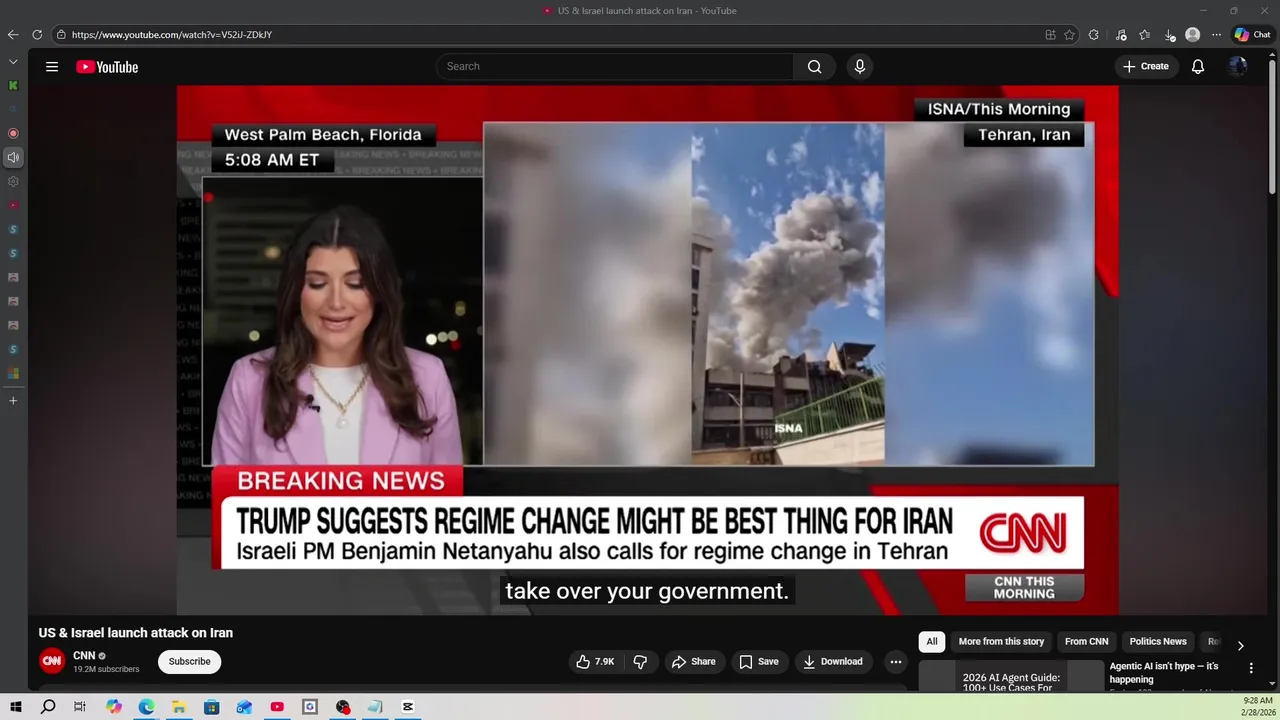The image size is (1280, 720).
Task: Click the browser address bar URL
Action: tap(172, 35)
